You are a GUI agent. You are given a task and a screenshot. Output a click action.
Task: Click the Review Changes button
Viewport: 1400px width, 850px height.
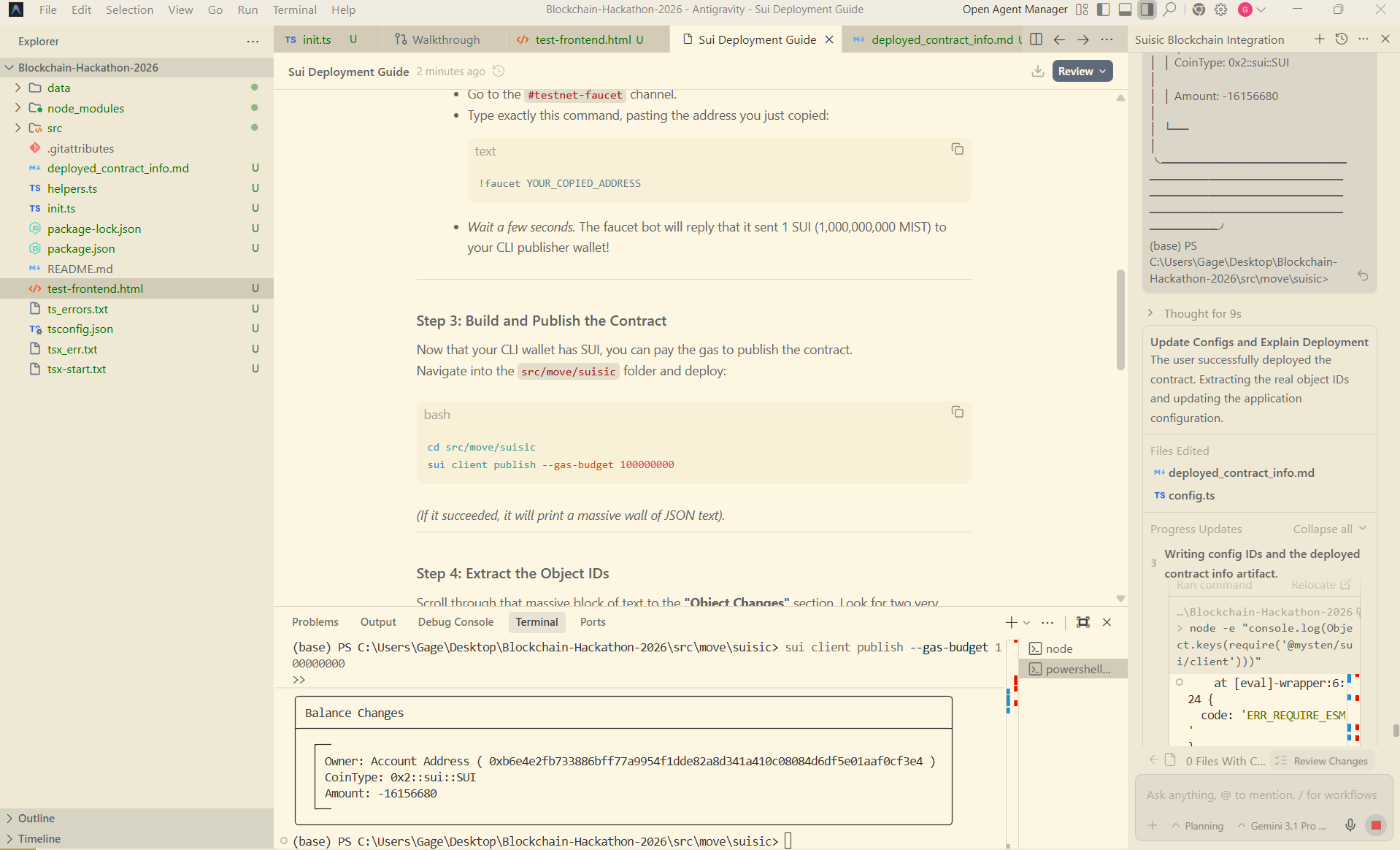coord(1323,761)
